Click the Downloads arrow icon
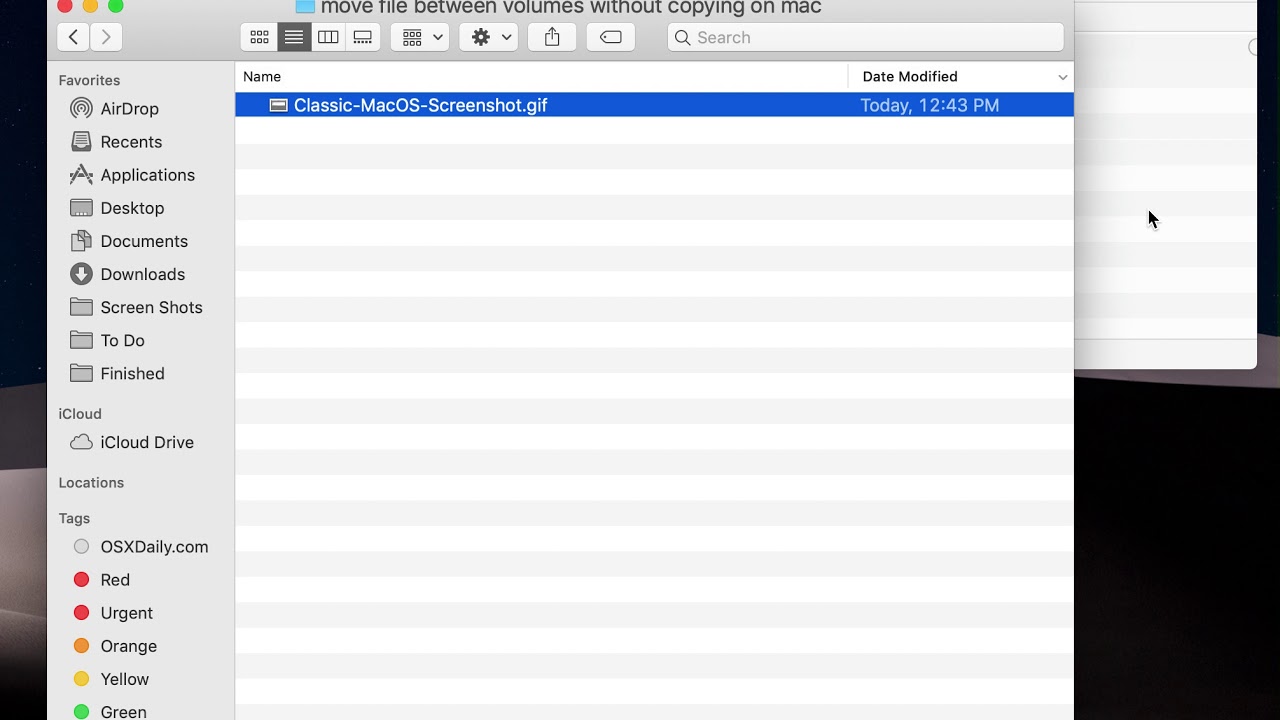 82,273
